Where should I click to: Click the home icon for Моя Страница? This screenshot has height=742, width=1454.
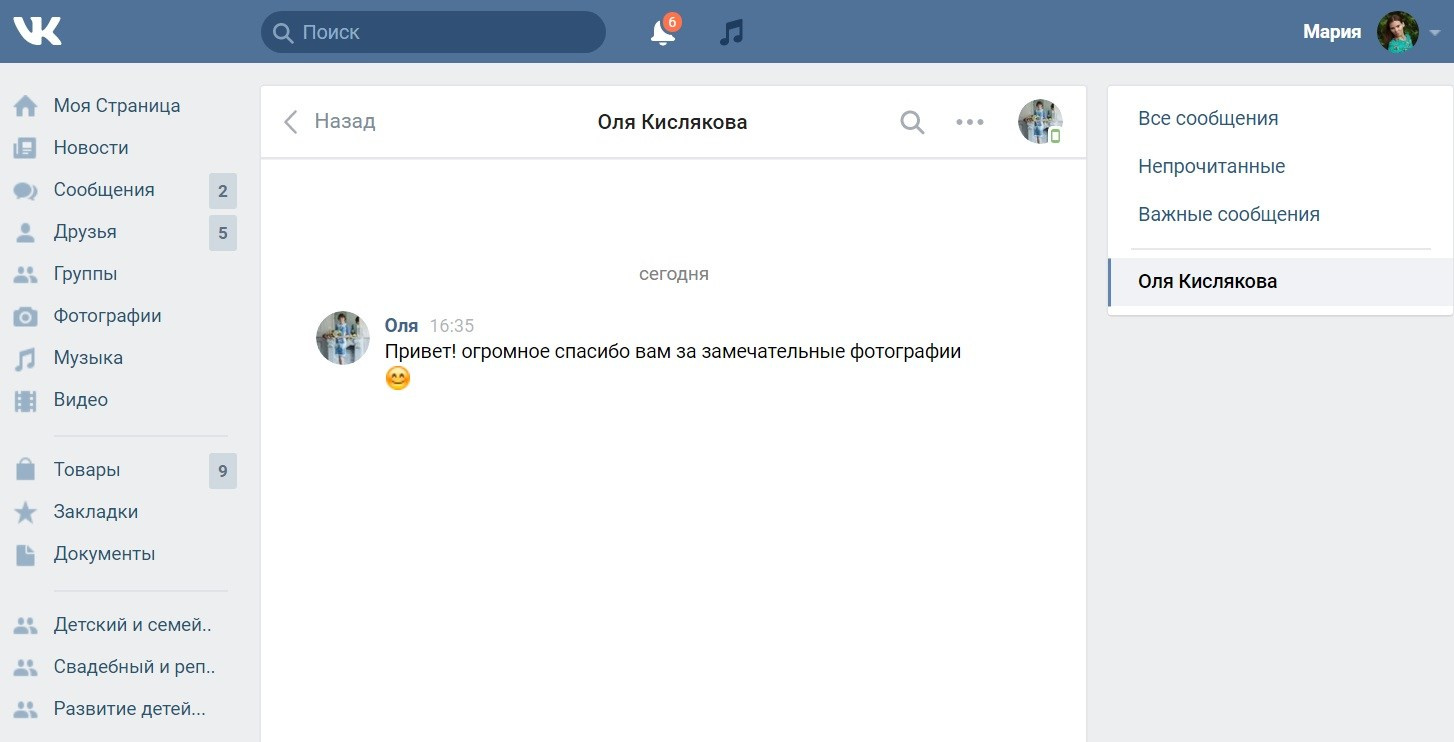pyautogui.click(x=25, y=106)
